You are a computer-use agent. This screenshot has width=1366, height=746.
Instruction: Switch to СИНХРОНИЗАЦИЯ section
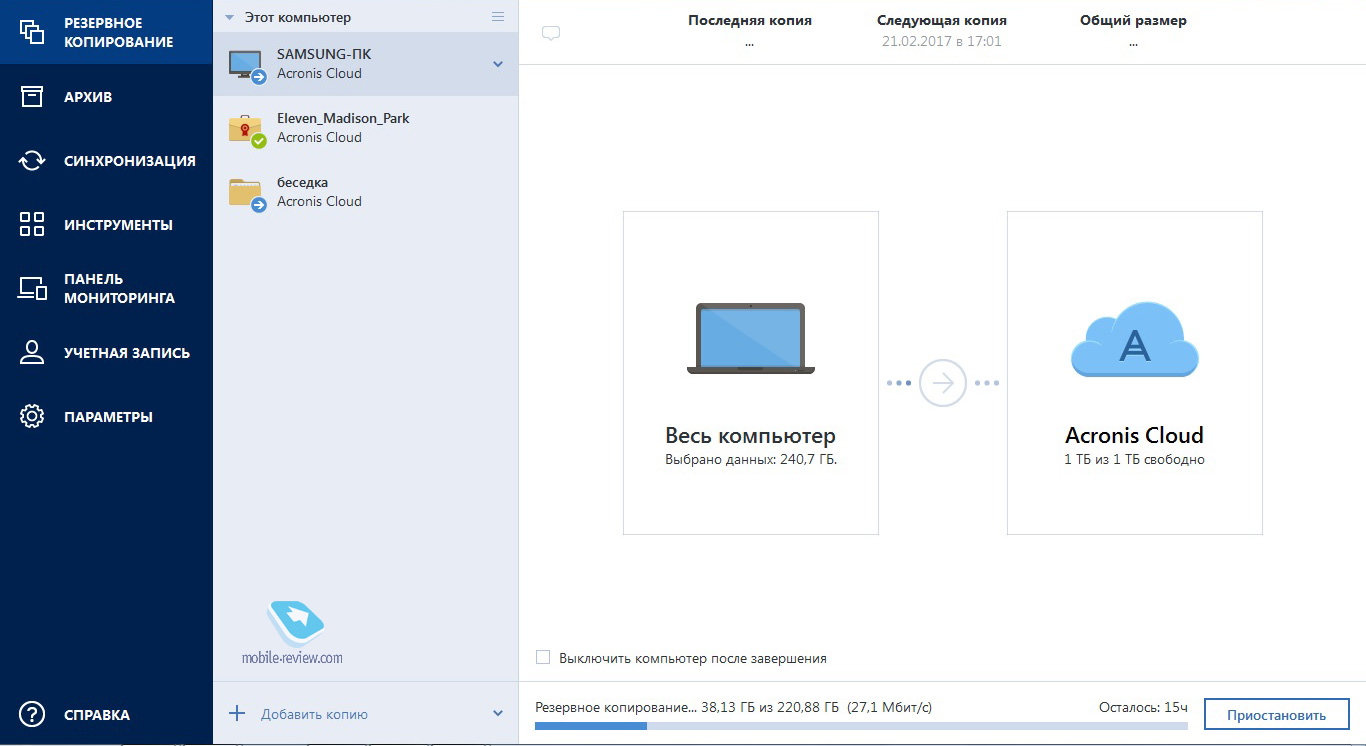[106, 161]
